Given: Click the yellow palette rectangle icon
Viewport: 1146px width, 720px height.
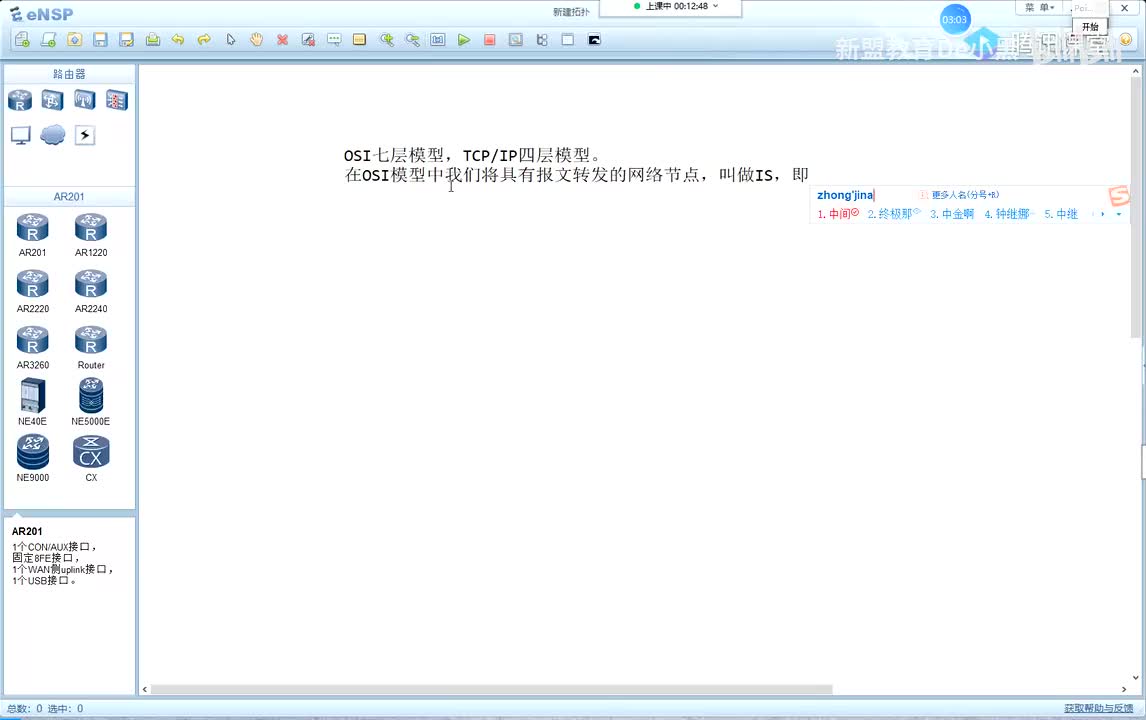Looking at the screenshot, I should [359, 39].
